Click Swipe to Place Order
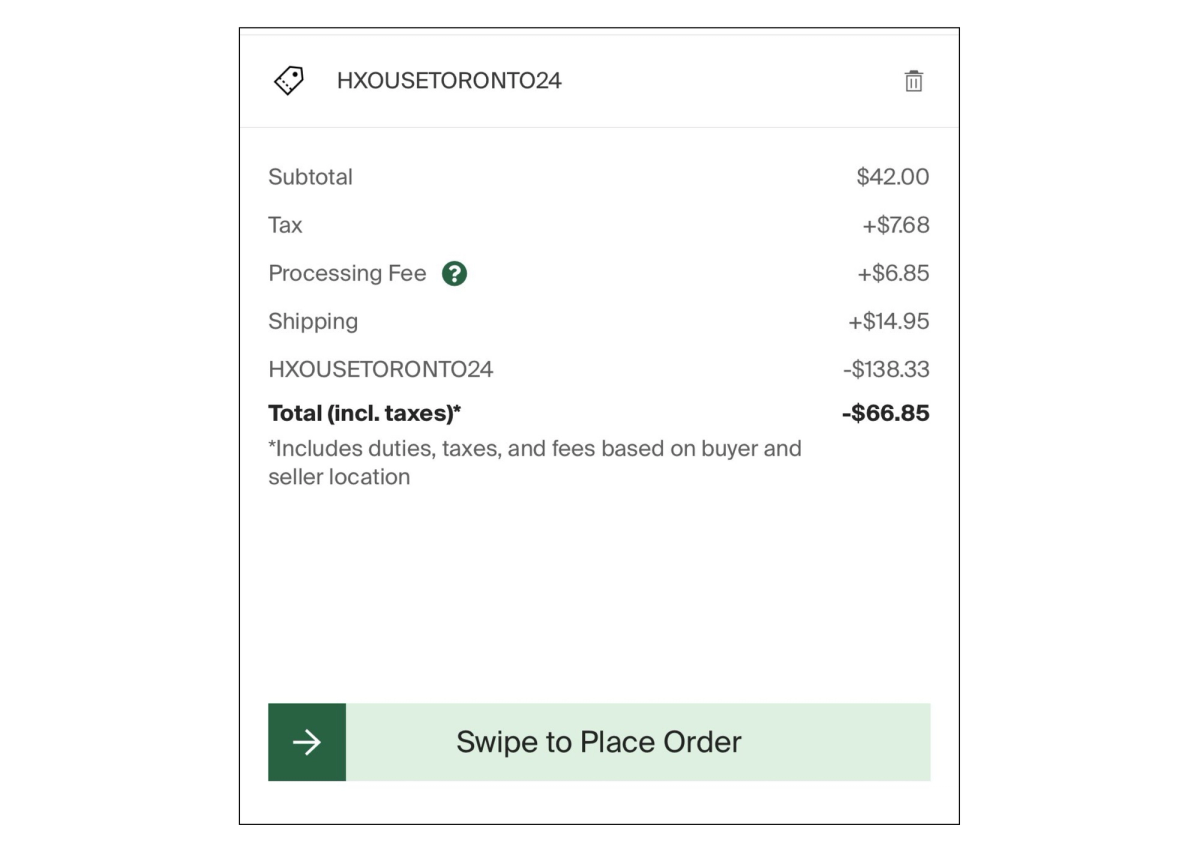The image size is (1200, 852). pyautogui.click(x=598, y=742)
